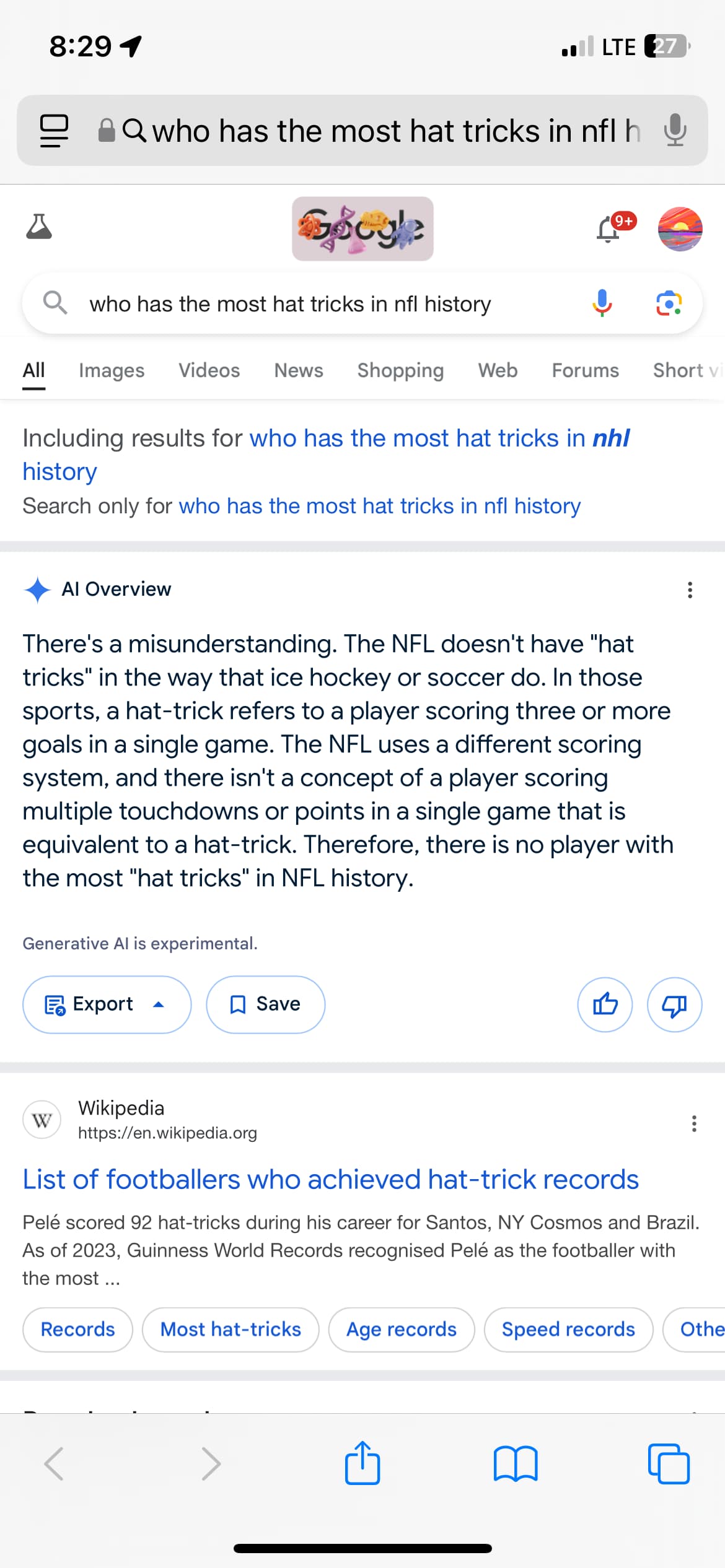This screenshot has width=725, height=1568.
Task: Open Google account profile picture
Action: click(x=680, y=229)
